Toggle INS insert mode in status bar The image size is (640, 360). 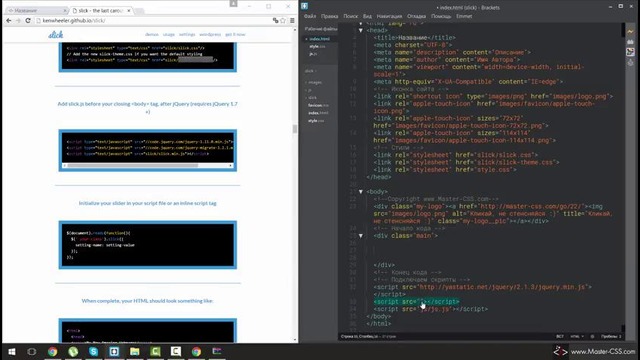point(560,337)
